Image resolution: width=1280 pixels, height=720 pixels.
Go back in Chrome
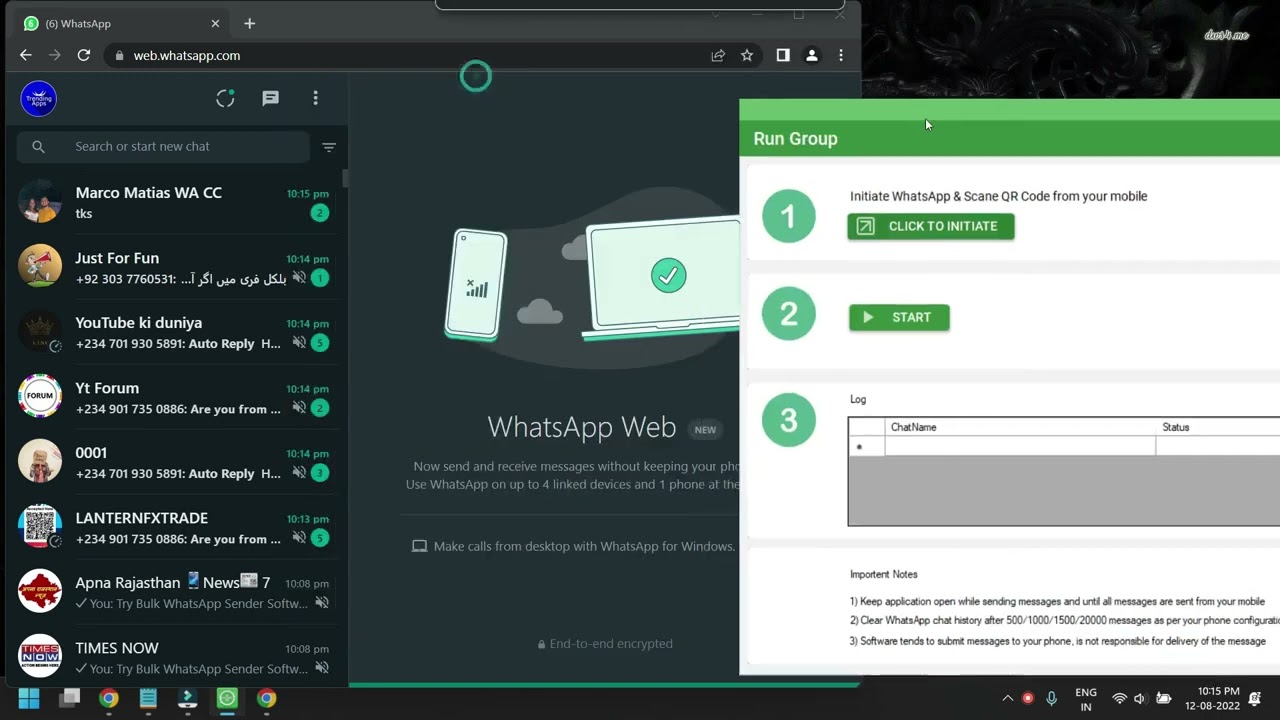(26, 55)
